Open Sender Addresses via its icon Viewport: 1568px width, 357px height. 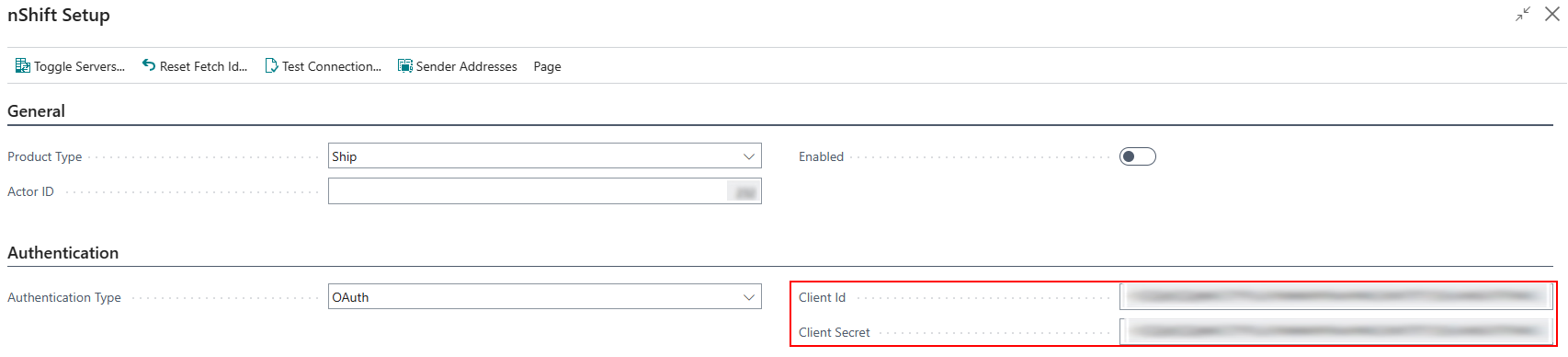[405, 66]
